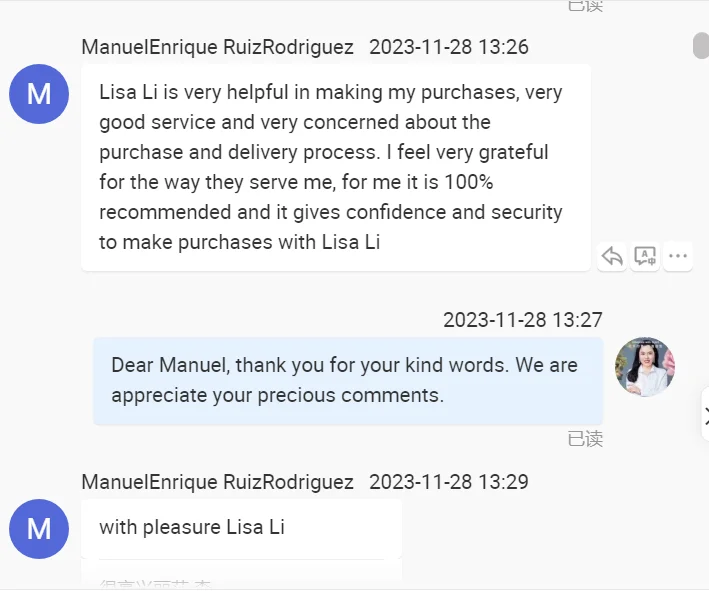Viewport: 709px width, 591px height.
Task: Click the 'Dear Manuel, thank you' reply bubble
Action: tap(347, 380)
